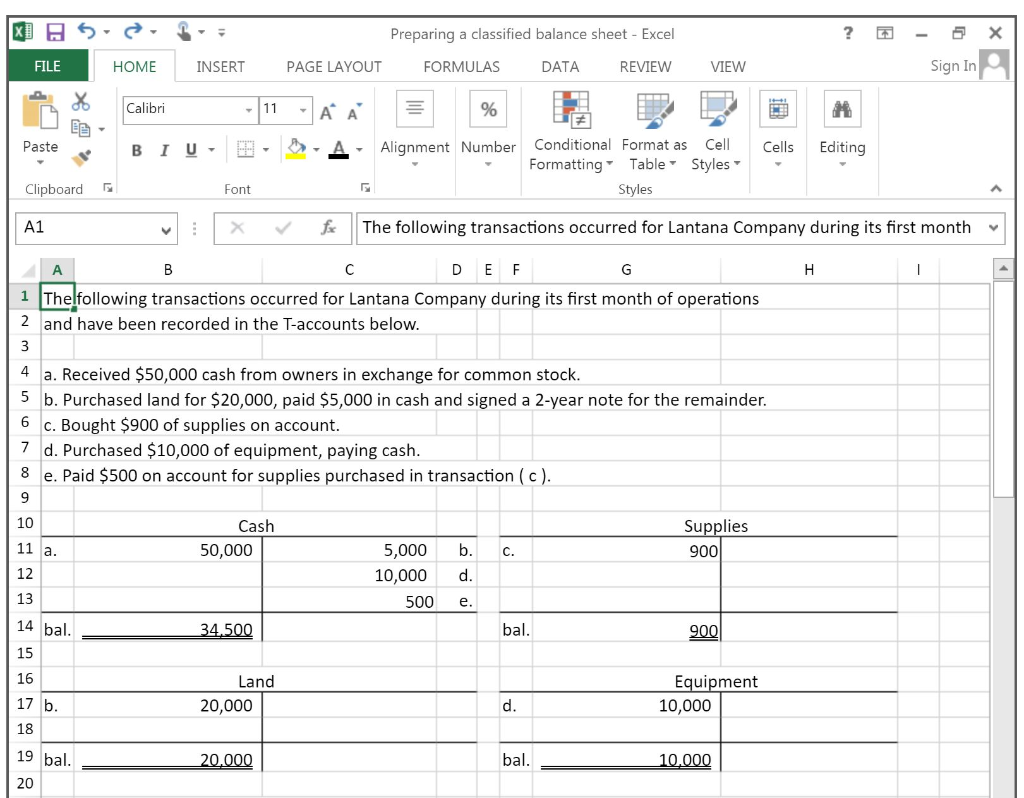Cancel entry with formula bar X
Screen dimensions: 1024x798
[237, 227]
